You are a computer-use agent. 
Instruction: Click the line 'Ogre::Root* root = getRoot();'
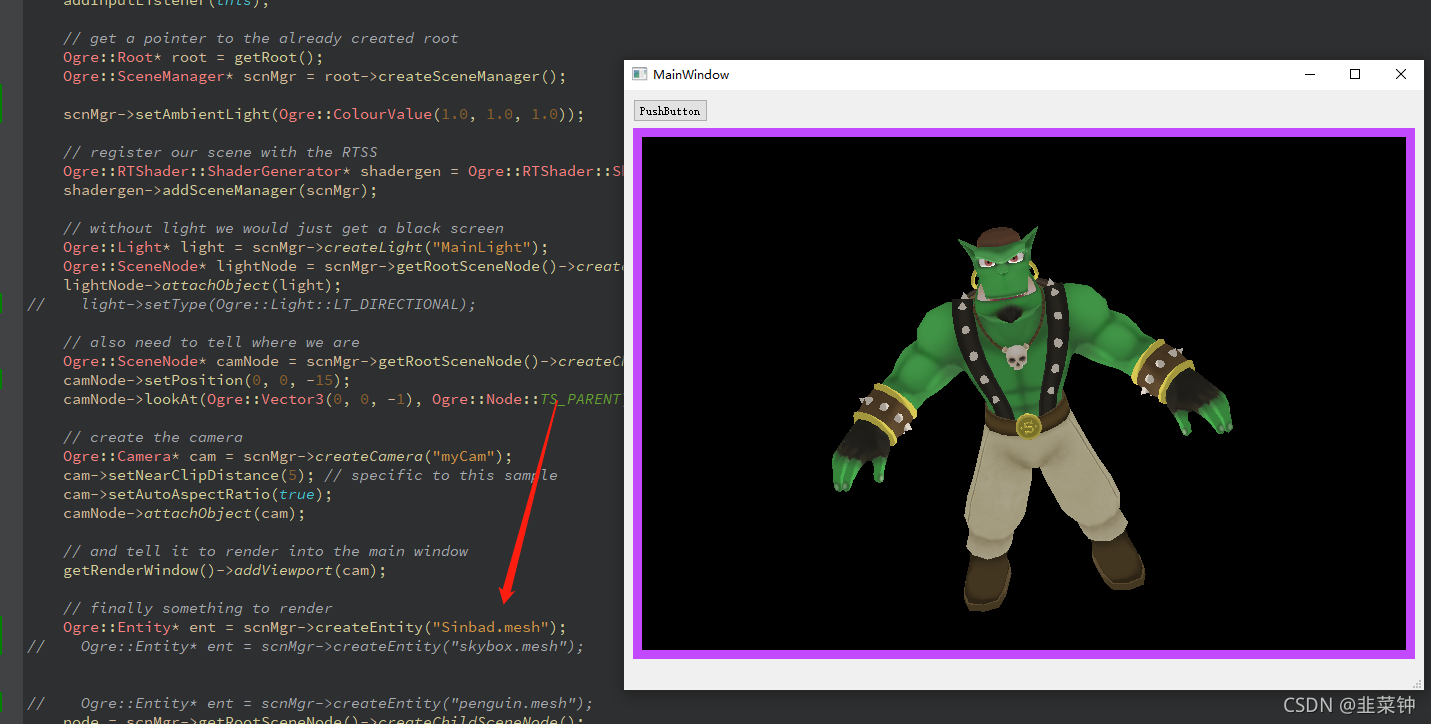coord(193,57)
